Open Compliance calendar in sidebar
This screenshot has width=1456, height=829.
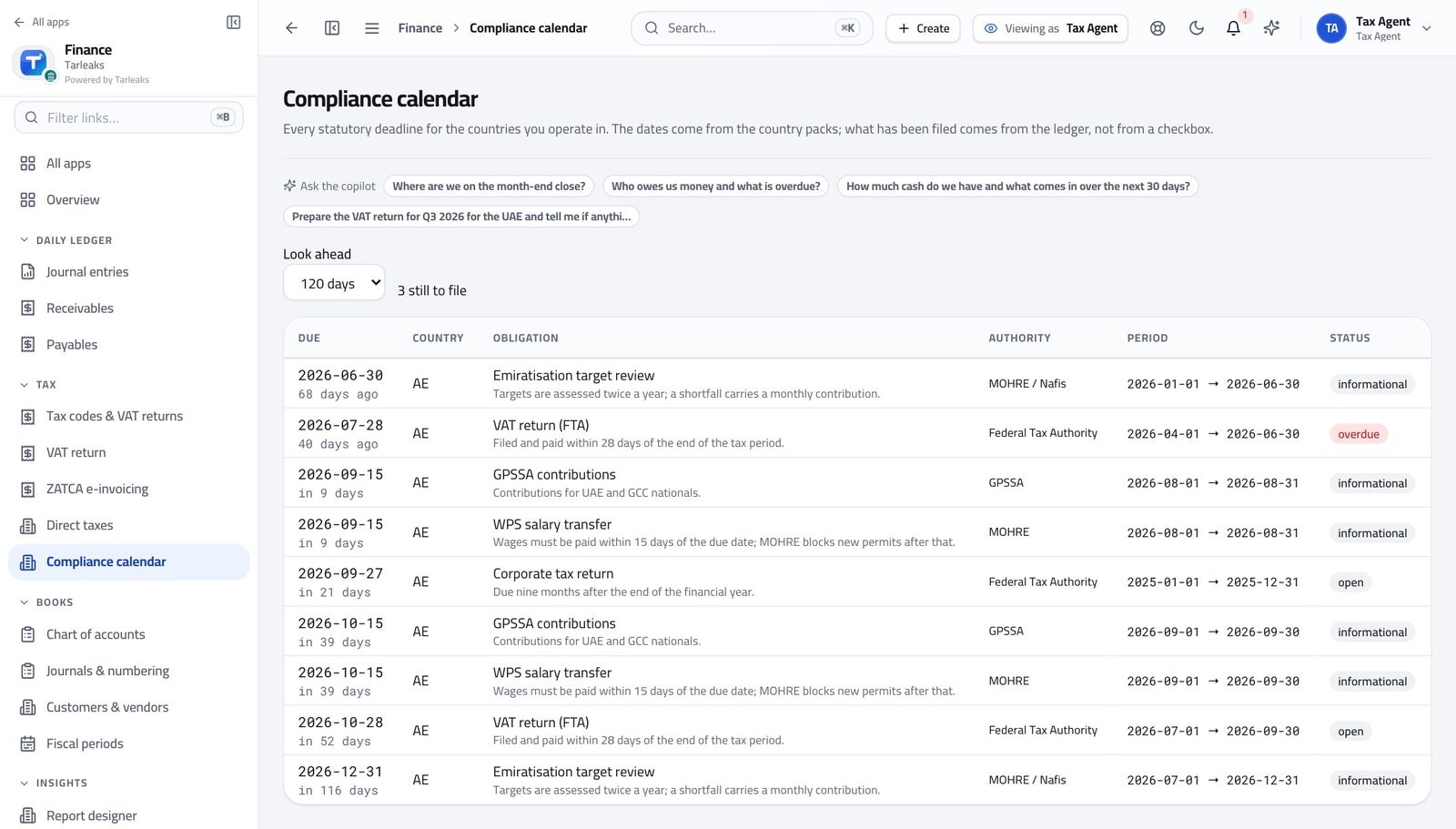pyautogui.click(x=128, y=562)
